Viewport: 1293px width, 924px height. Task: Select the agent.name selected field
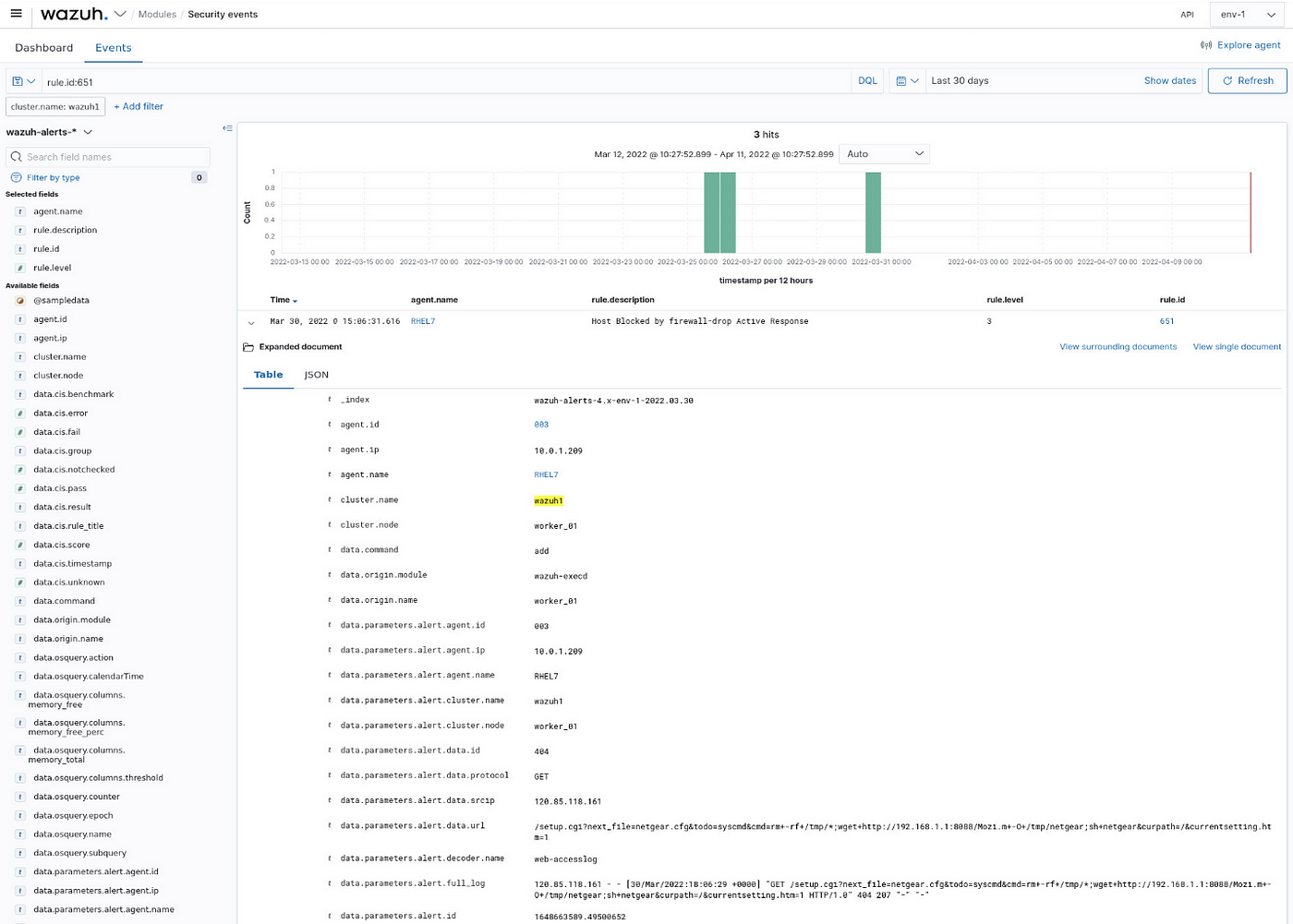pos(57,211)
